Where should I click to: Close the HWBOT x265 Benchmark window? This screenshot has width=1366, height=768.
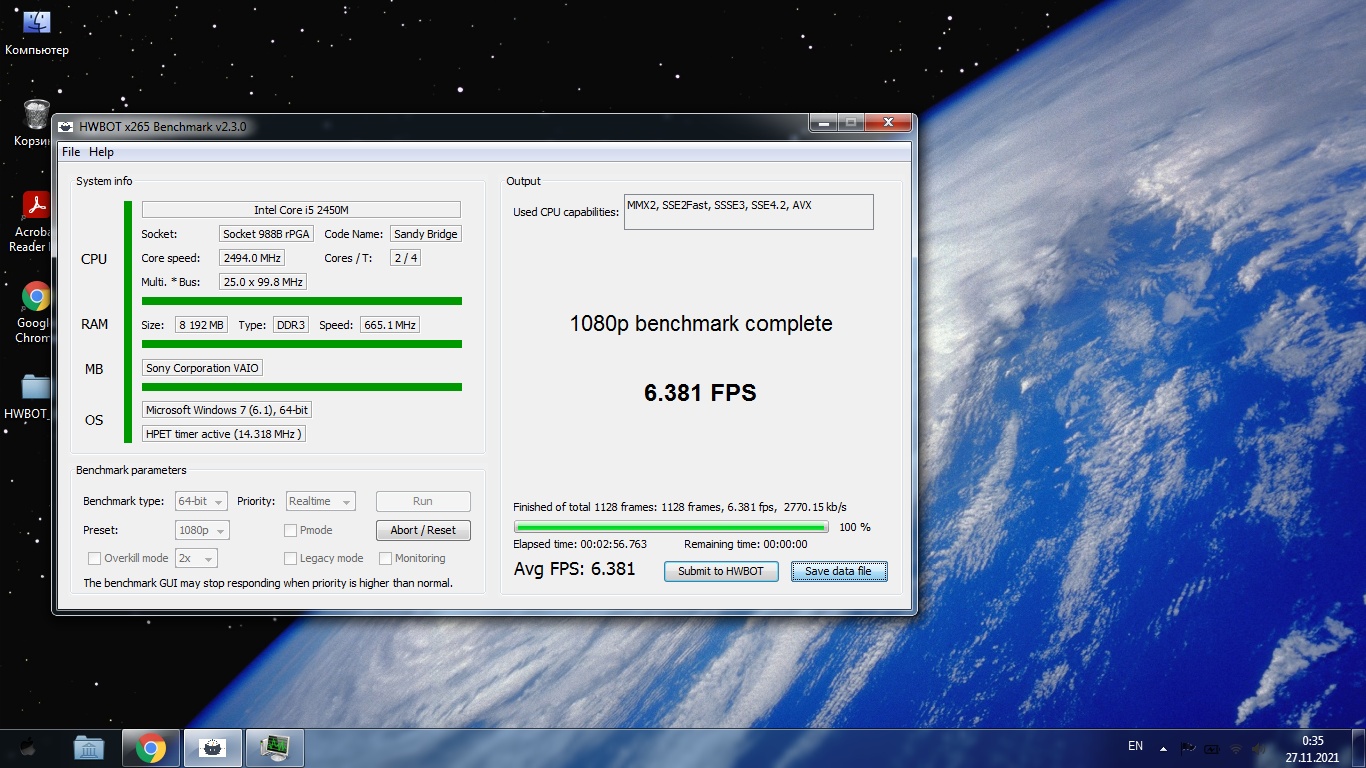click(888, 123)
